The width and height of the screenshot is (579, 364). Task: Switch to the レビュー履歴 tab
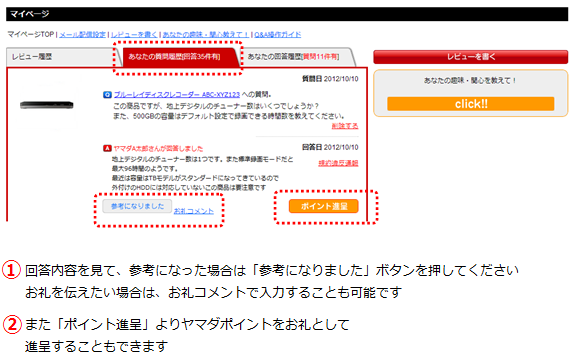click(32, 57)
